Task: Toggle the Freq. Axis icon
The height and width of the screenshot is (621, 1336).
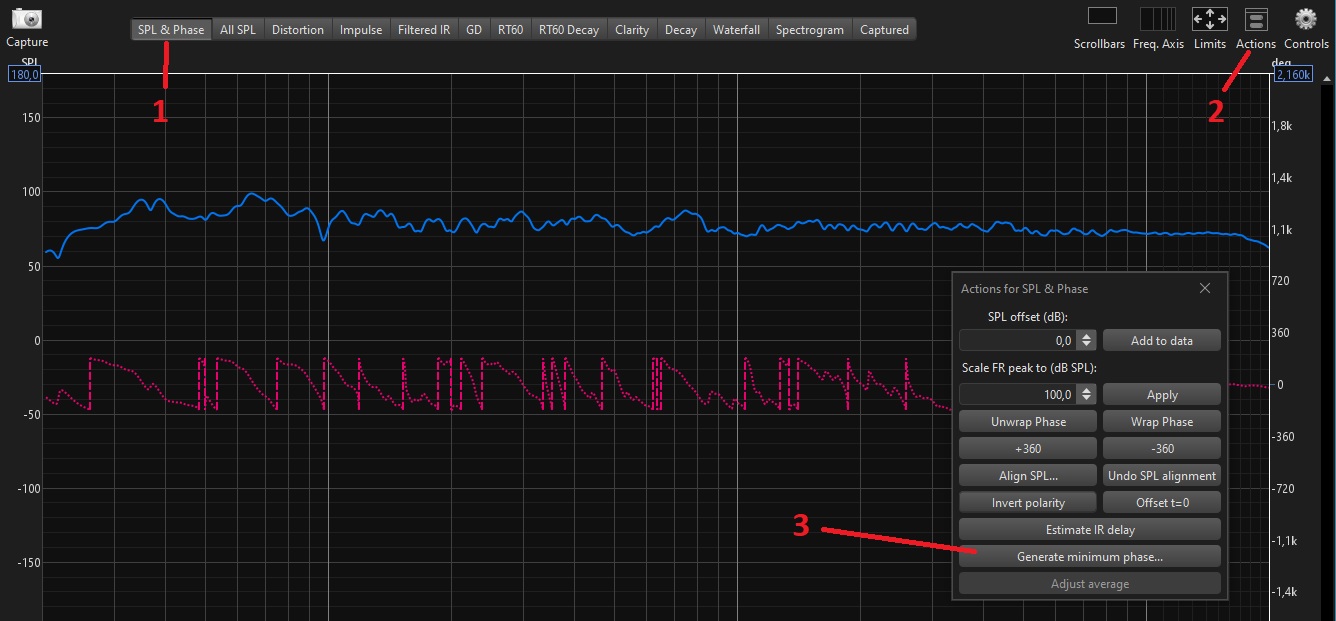Action: [1158, 18]
